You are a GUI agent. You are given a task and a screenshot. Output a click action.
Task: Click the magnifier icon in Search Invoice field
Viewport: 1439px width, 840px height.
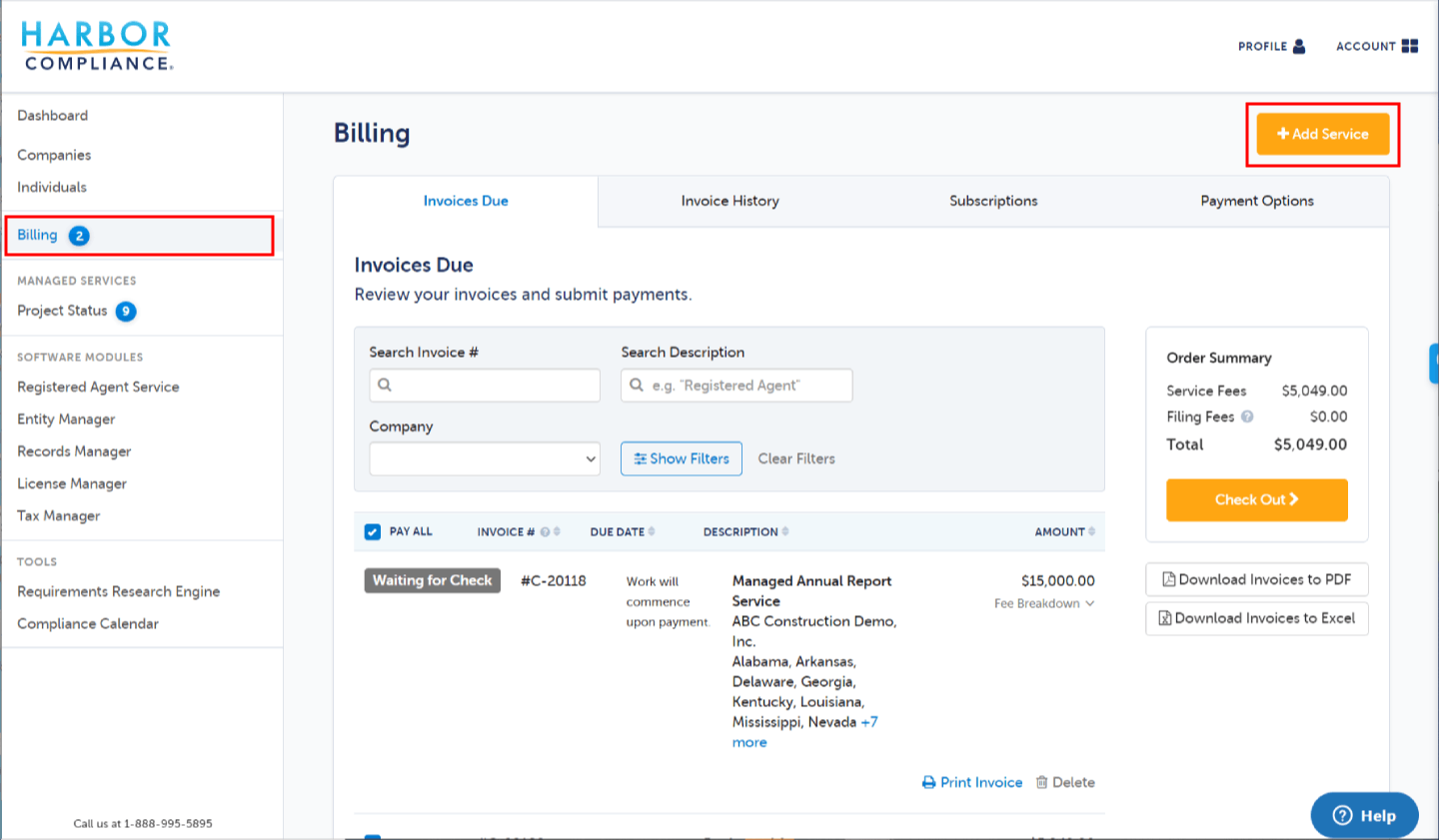coord(385,385)
